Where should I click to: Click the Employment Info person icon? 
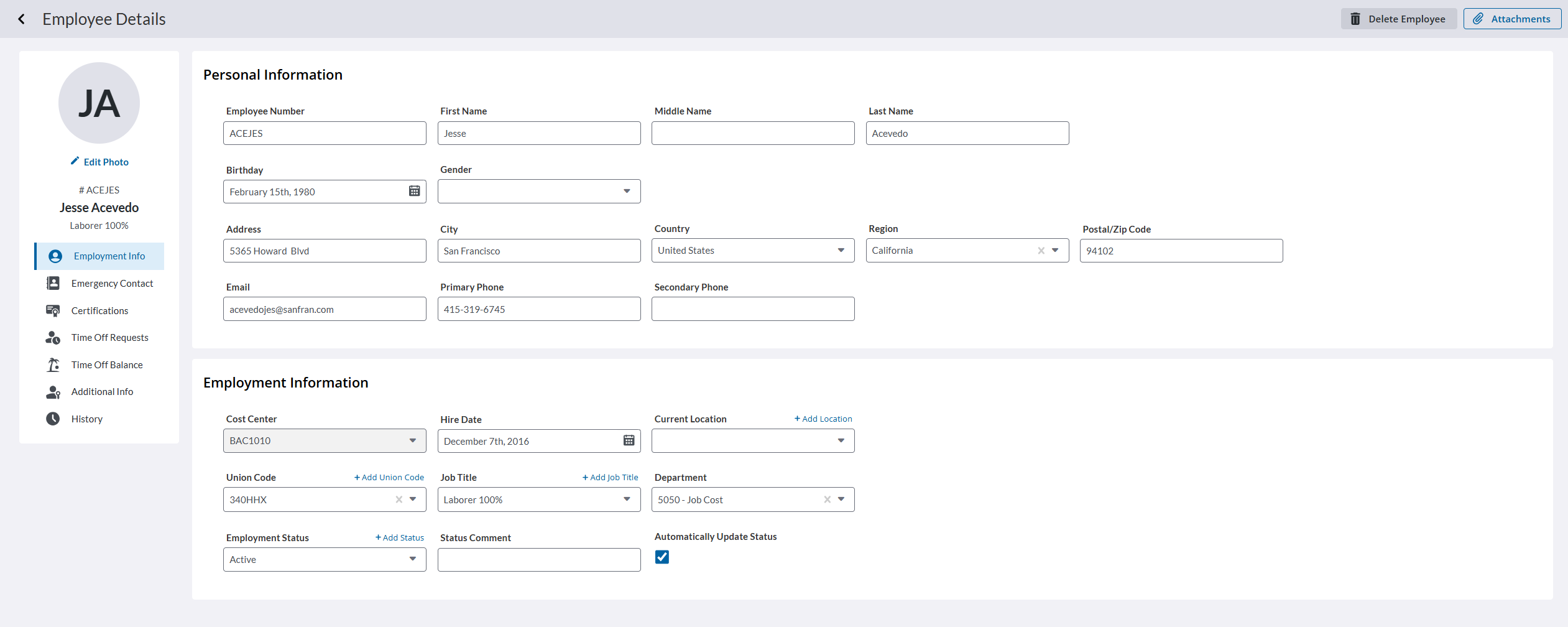pos(55,256)
